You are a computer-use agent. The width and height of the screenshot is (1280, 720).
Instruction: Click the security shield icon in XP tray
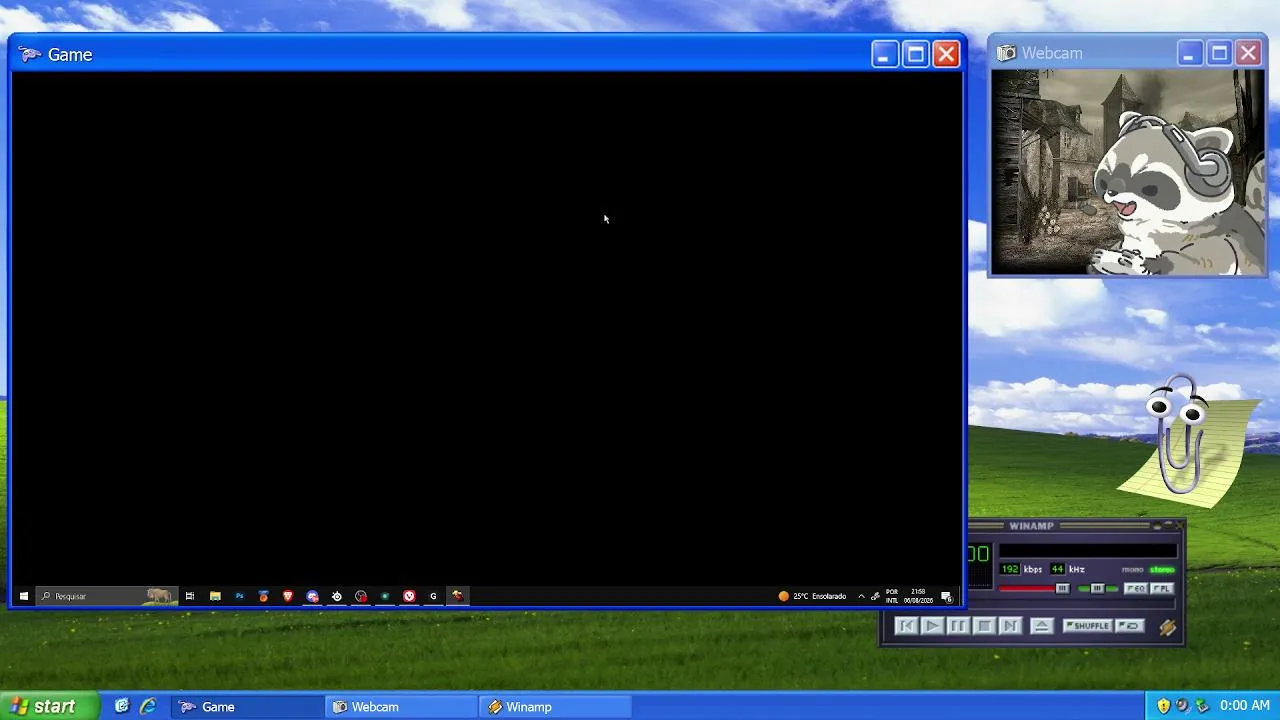pos(1164,706)
